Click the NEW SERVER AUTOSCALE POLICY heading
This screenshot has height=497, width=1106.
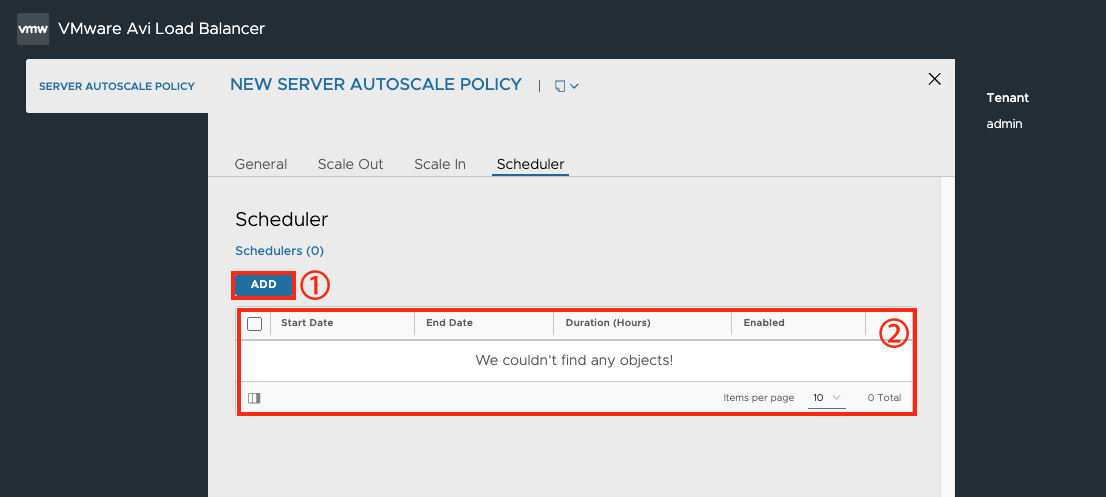[376, 85]
